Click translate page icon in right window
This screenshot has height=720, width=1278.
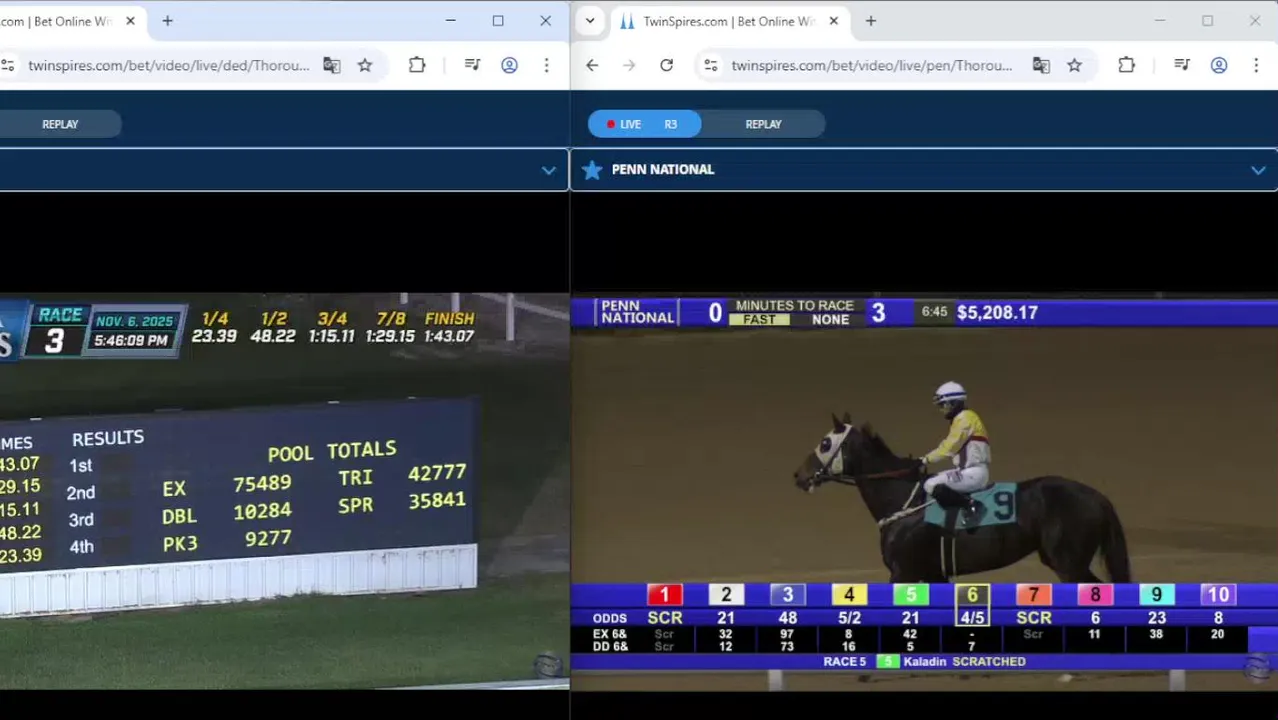[1041, 65]
